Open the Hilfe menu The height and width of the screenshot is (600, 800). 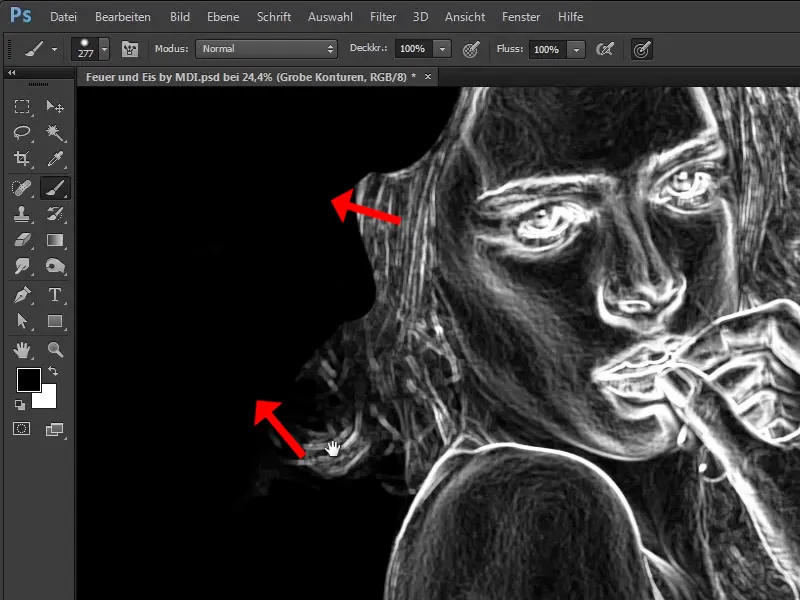[570, 17]
